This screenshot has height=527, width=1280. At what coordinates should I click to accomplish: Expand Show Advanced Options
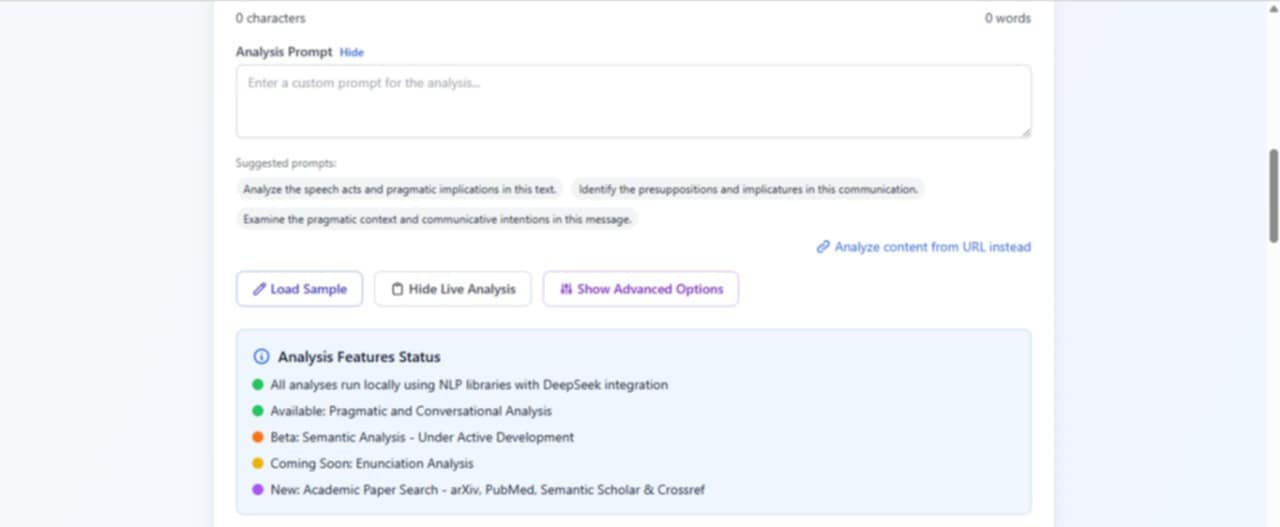pos(641,289)
